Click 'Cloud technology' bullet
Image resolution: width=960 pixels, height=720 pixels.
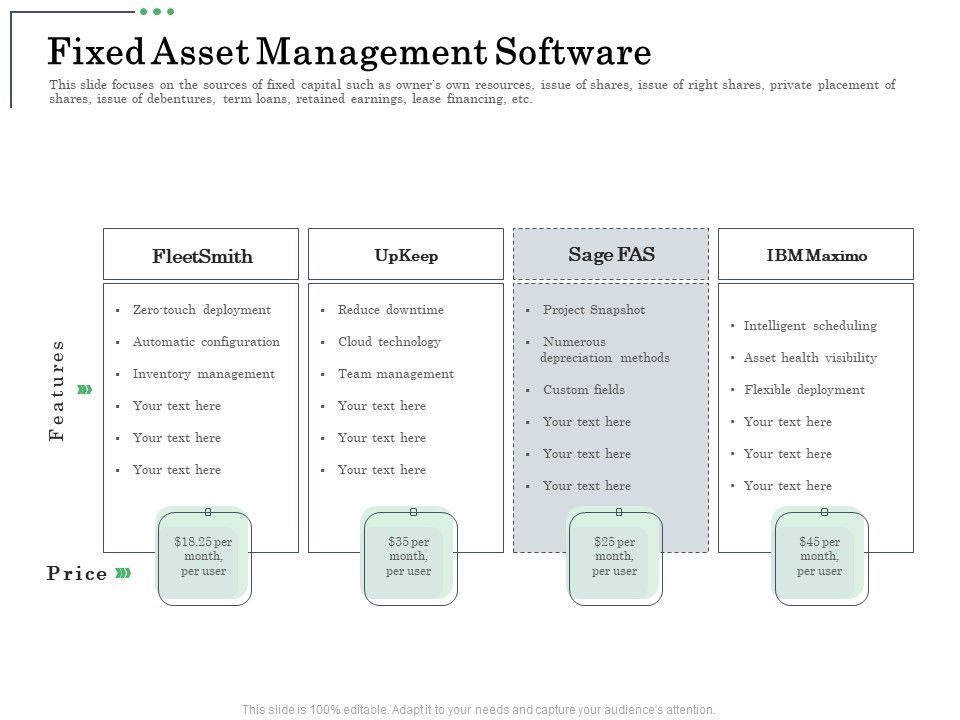coord(389,342)
